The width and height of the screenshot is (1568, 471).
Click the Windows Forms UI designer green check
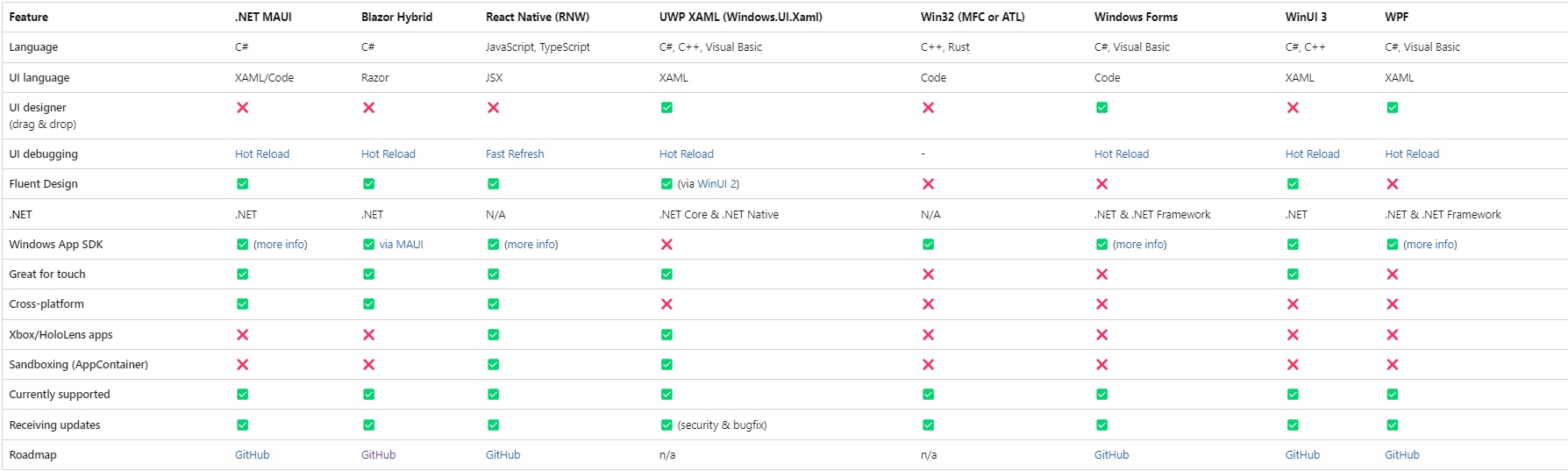point(1101,108)
